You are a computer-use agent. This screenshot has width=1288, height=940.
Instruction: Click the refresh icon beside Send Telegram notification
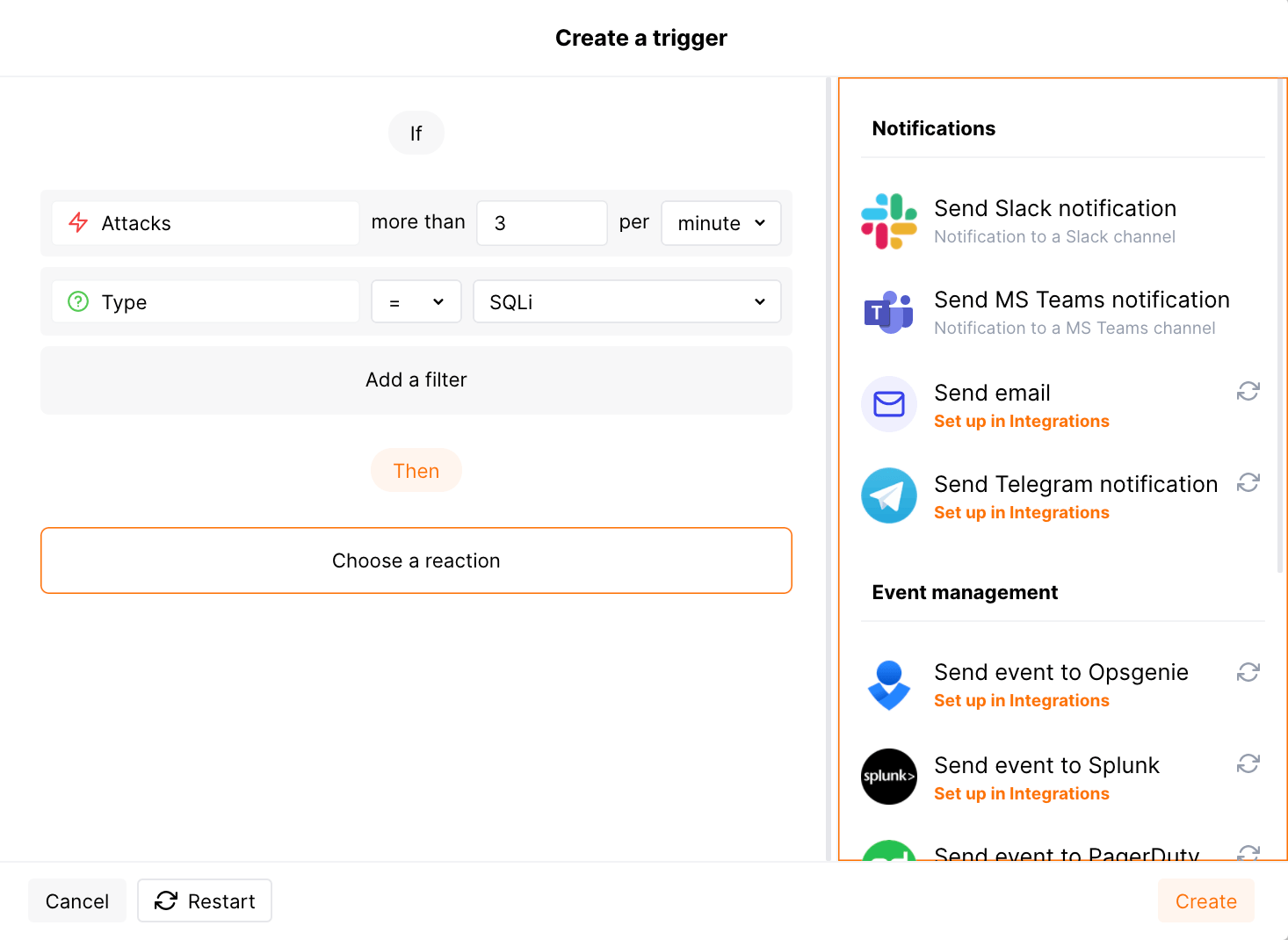coord(1248,482)
